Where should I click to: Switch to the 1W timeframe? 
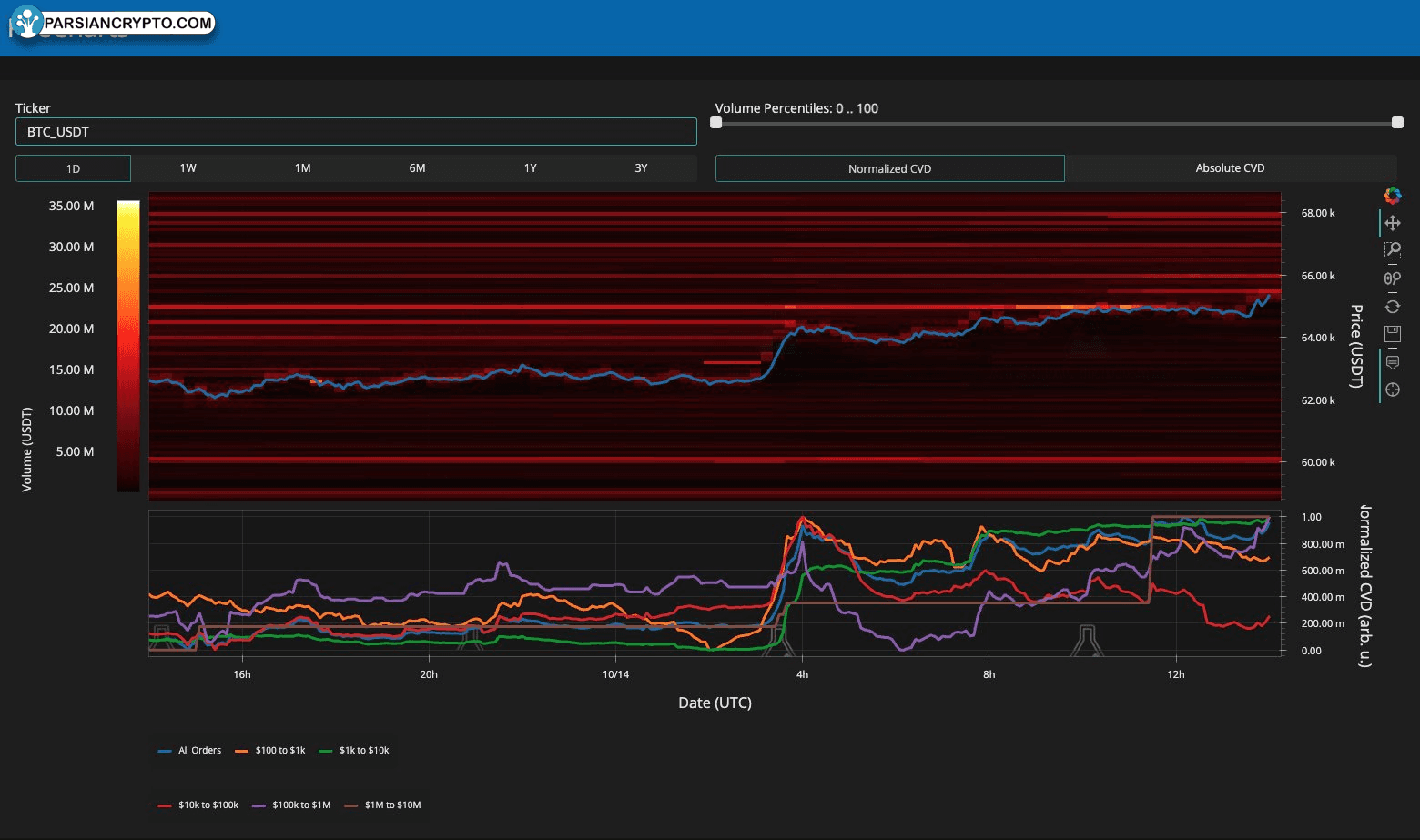coord(188,168)
